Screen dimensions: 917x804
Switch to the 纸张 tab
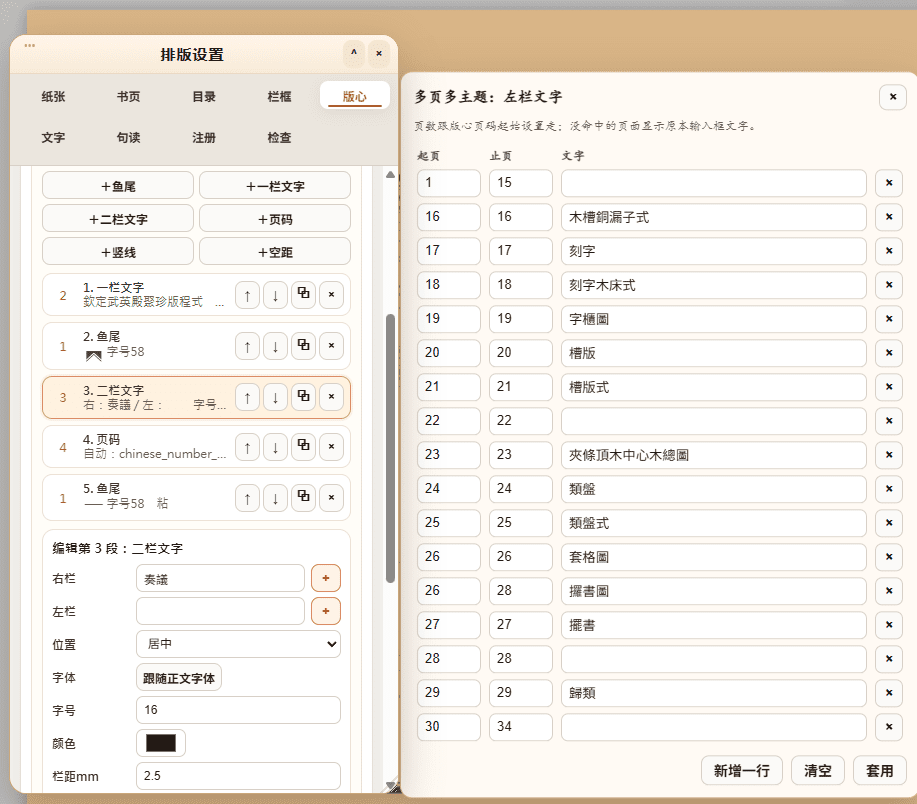click(53, 96)
